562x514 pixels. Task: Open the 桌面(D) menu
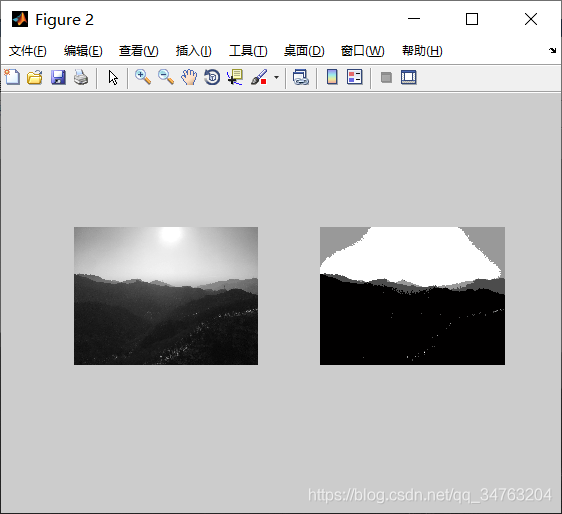pos(304,51)
